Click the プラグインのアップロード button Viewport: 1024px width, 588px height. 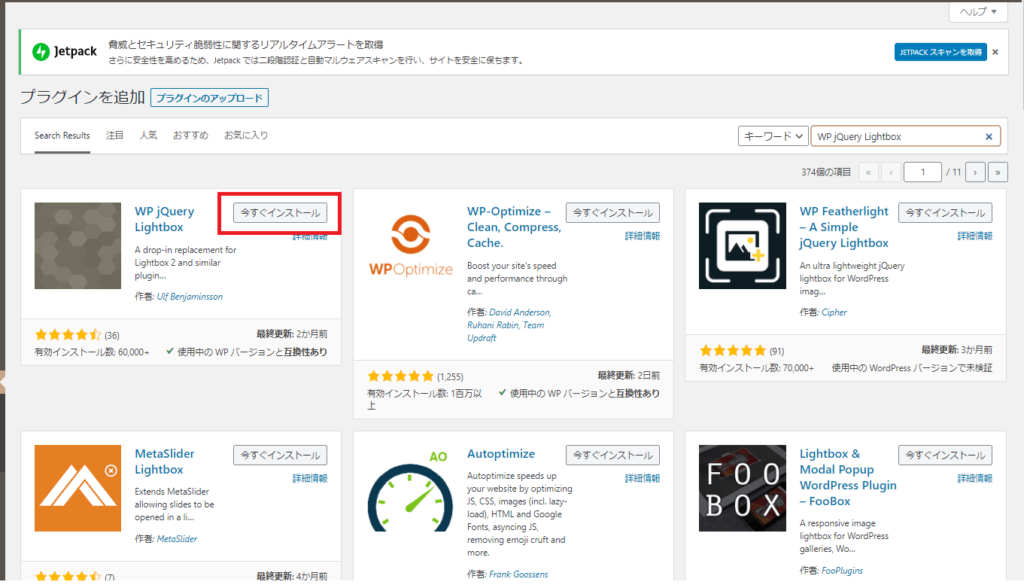pos(209,98)
